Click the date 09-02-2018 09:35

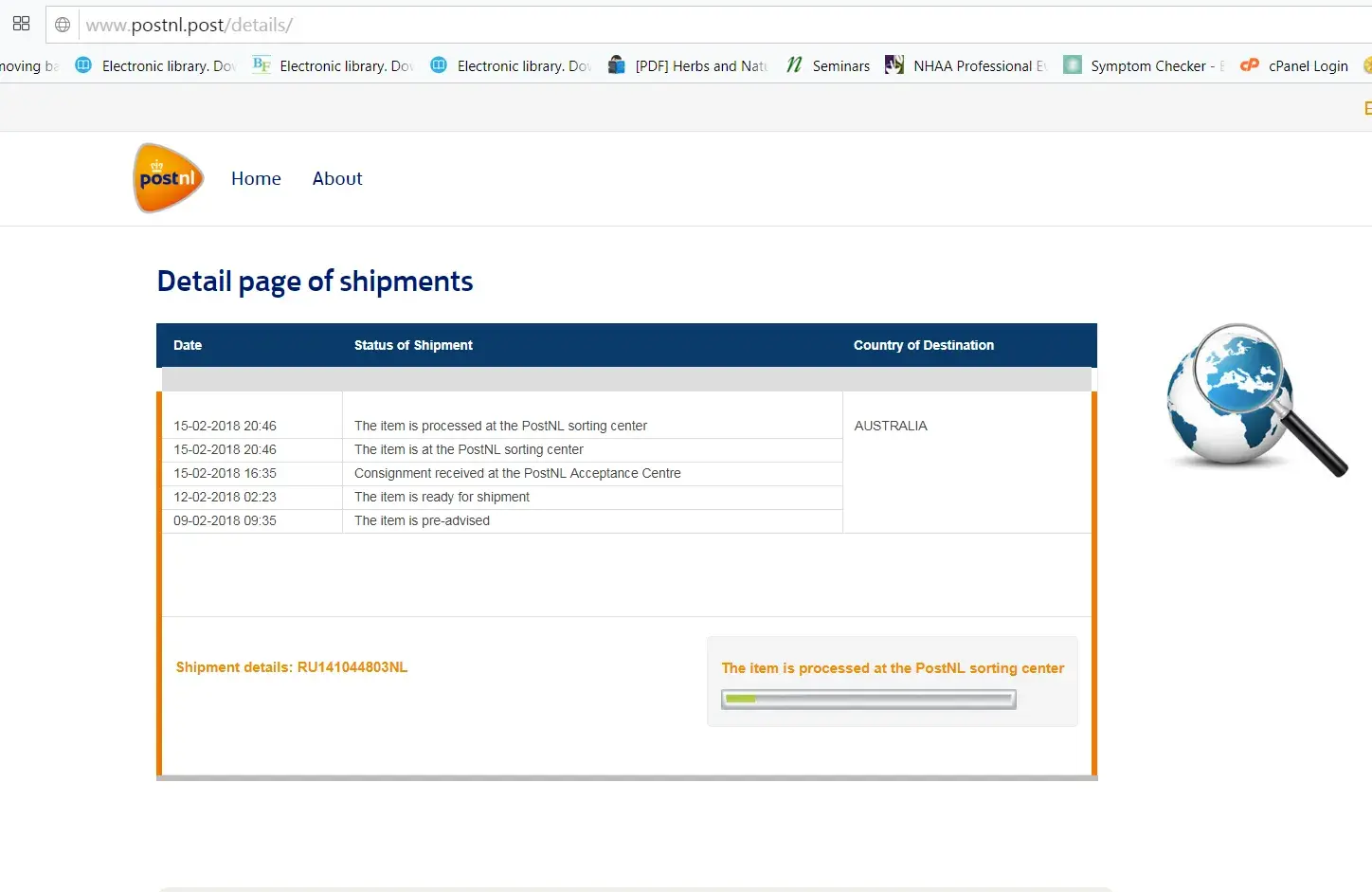point(225,520)
